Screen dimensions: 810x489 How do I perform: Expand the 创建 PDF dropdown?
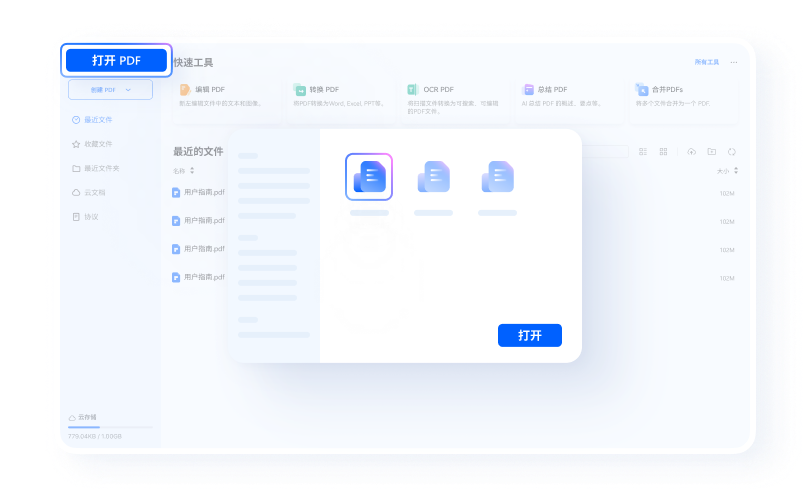pos(111,90)
